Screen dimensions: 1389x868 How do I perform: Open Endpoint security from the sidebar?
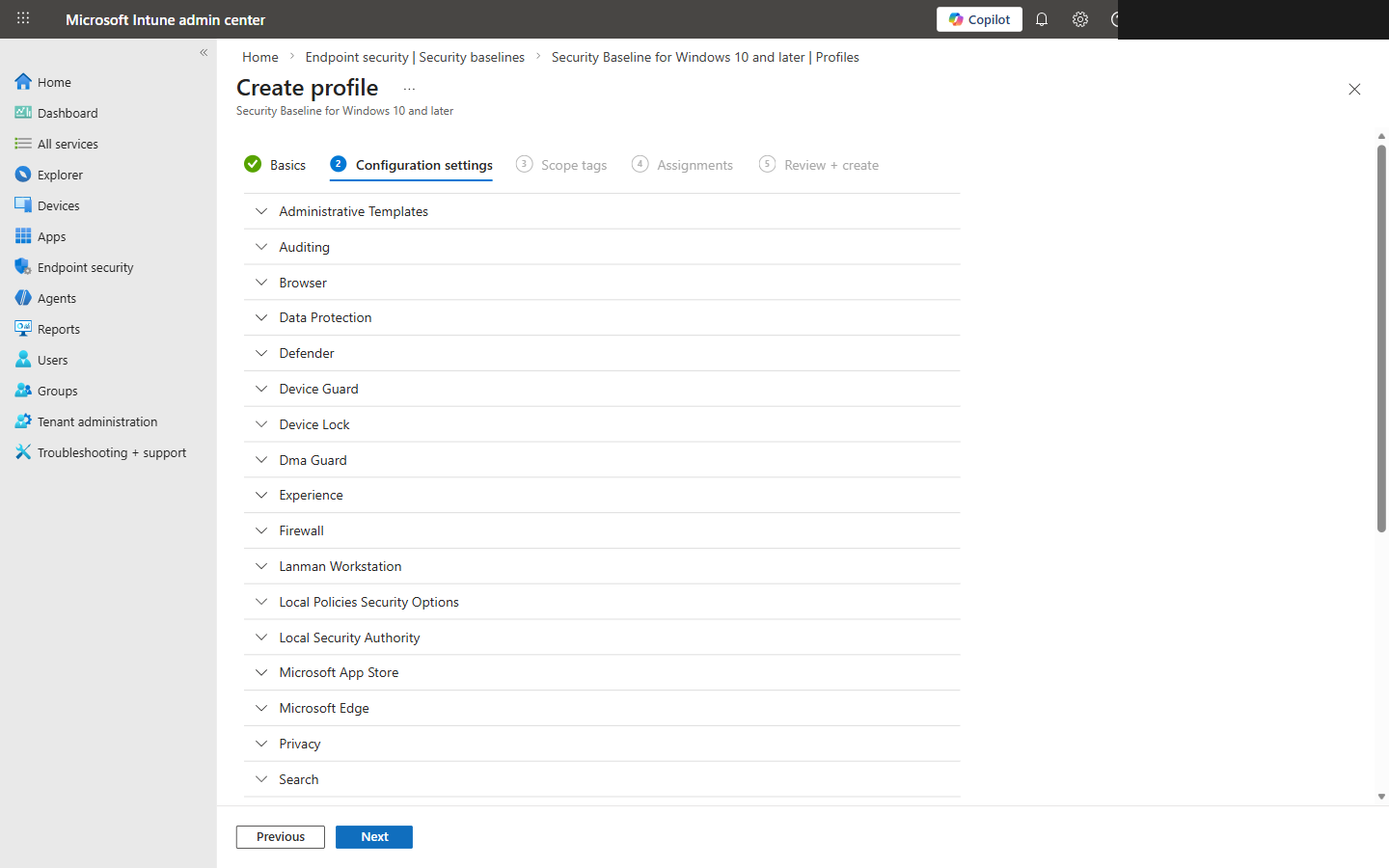86,266
